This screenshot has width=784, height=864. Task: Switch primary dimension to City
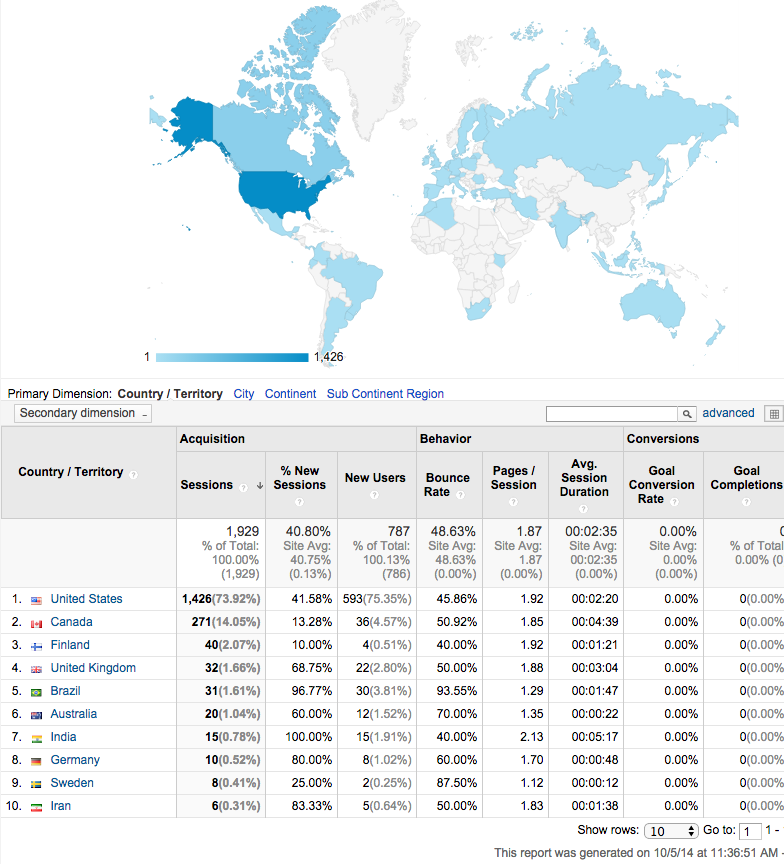(244, 394)
